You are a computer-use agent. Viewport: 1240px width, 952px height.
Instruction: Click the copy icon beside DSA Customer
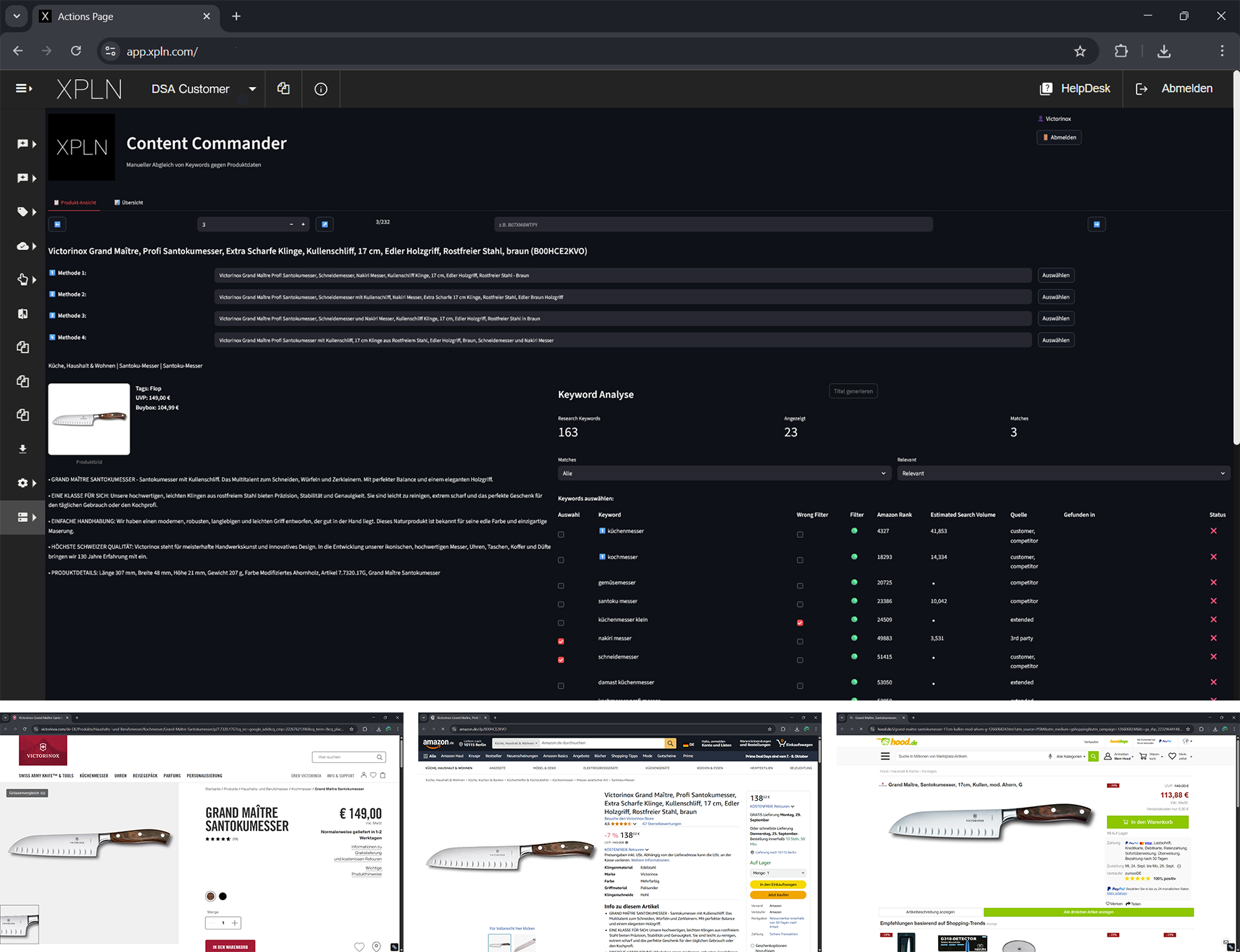pos(283,89)
